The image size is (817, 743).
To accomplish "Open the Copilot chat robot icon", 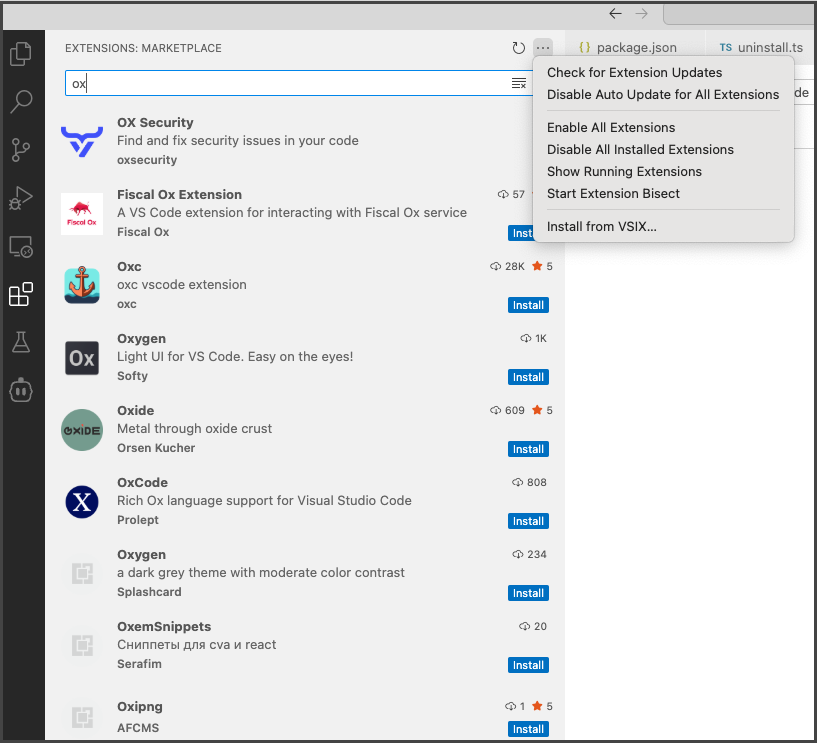I will [x=21, y=390].
